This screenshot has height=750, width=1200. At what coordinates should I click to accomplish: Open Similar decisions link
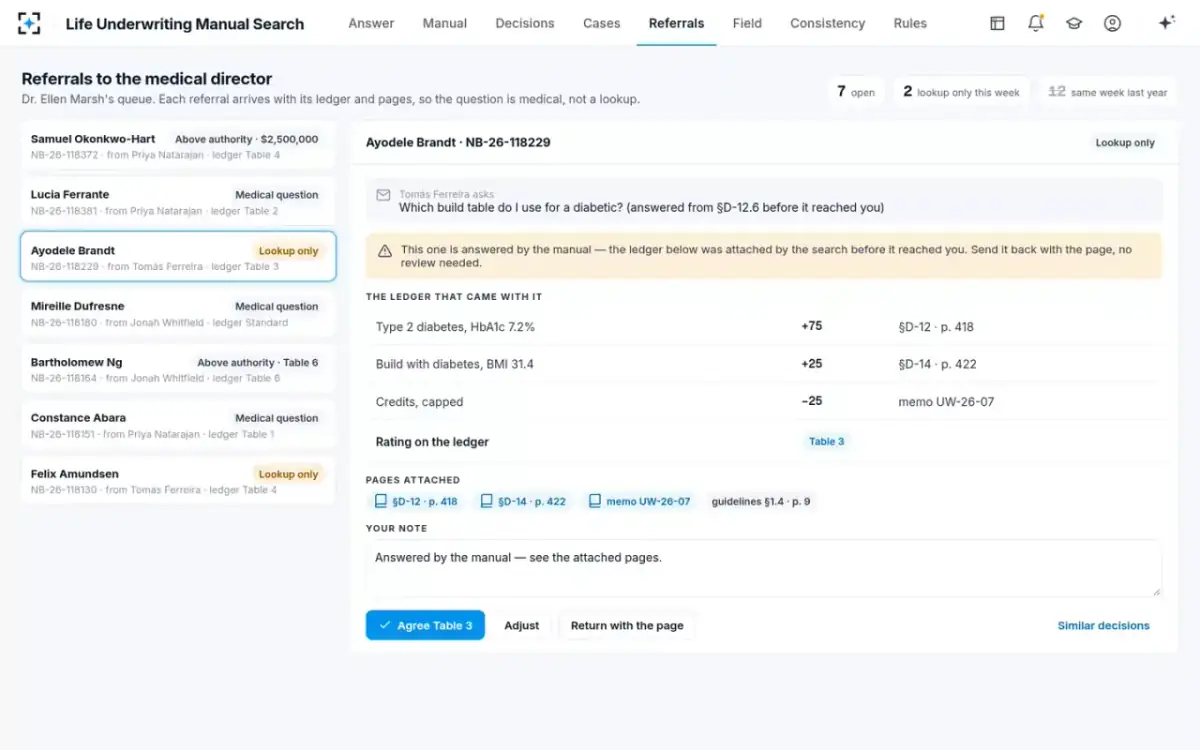(x=1104, y=626)
